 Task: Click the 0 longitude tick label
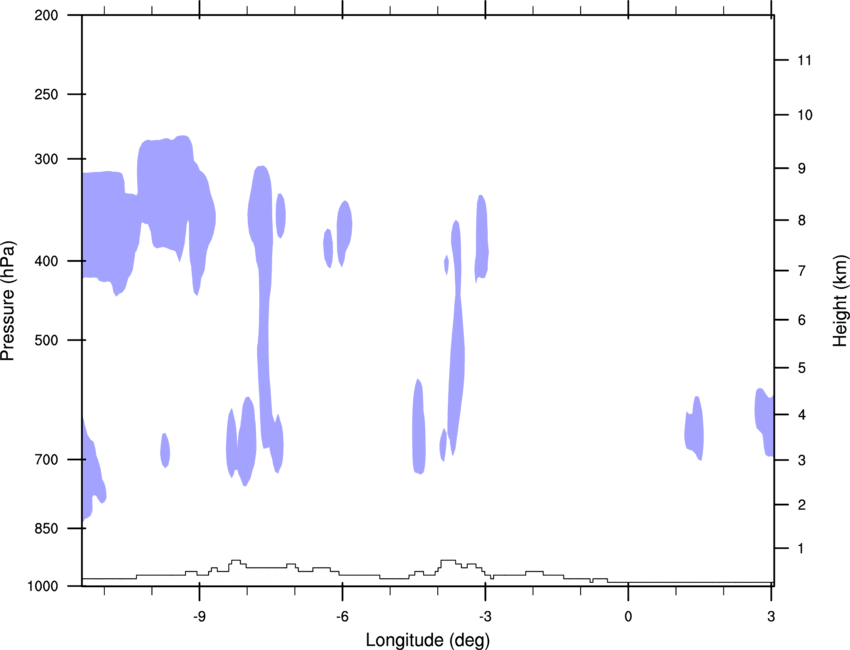point(628,617)
